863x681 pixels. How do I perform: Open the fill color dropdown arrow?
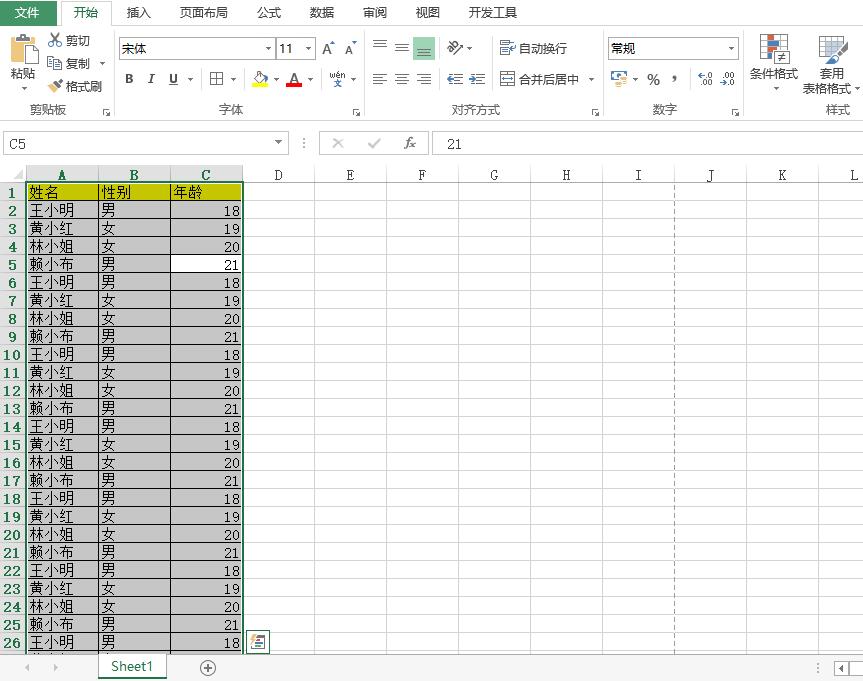click(276, 79)
